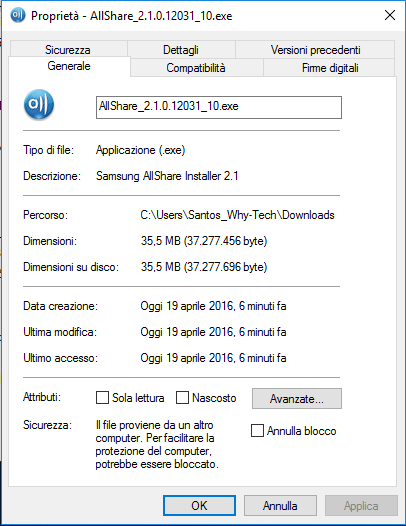406x526 pixels.
Task: Click the Applica button
Action: point(361,506)
